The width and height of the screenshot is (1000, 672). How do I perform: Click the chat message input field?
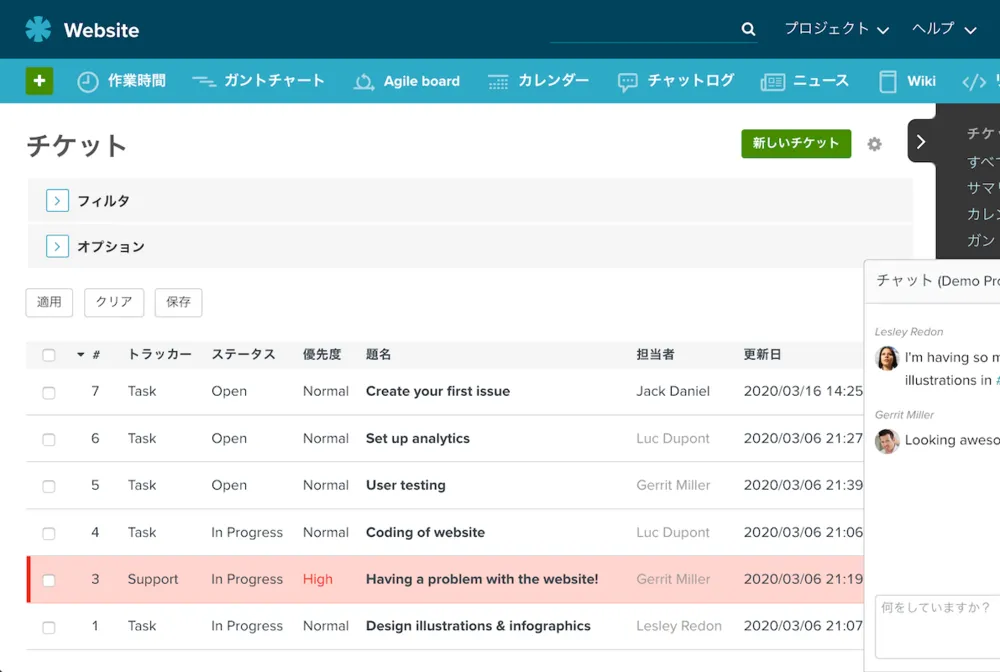(x=935, y=625)
